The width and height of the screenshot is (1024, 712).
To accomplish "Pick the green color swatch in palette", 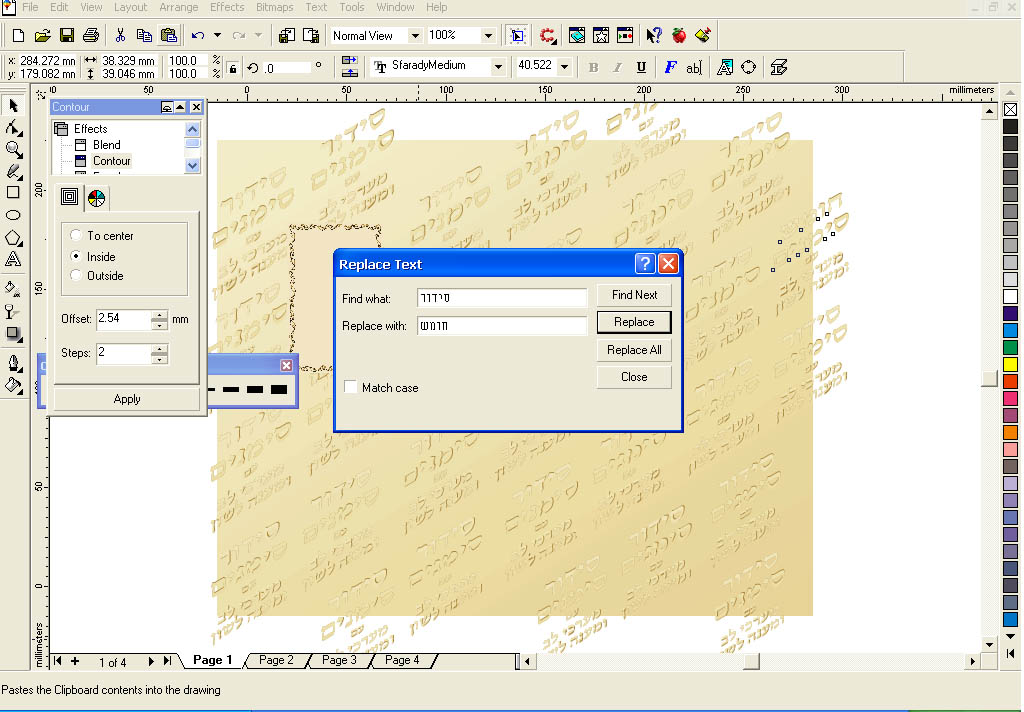I will tap(1010, 348).
